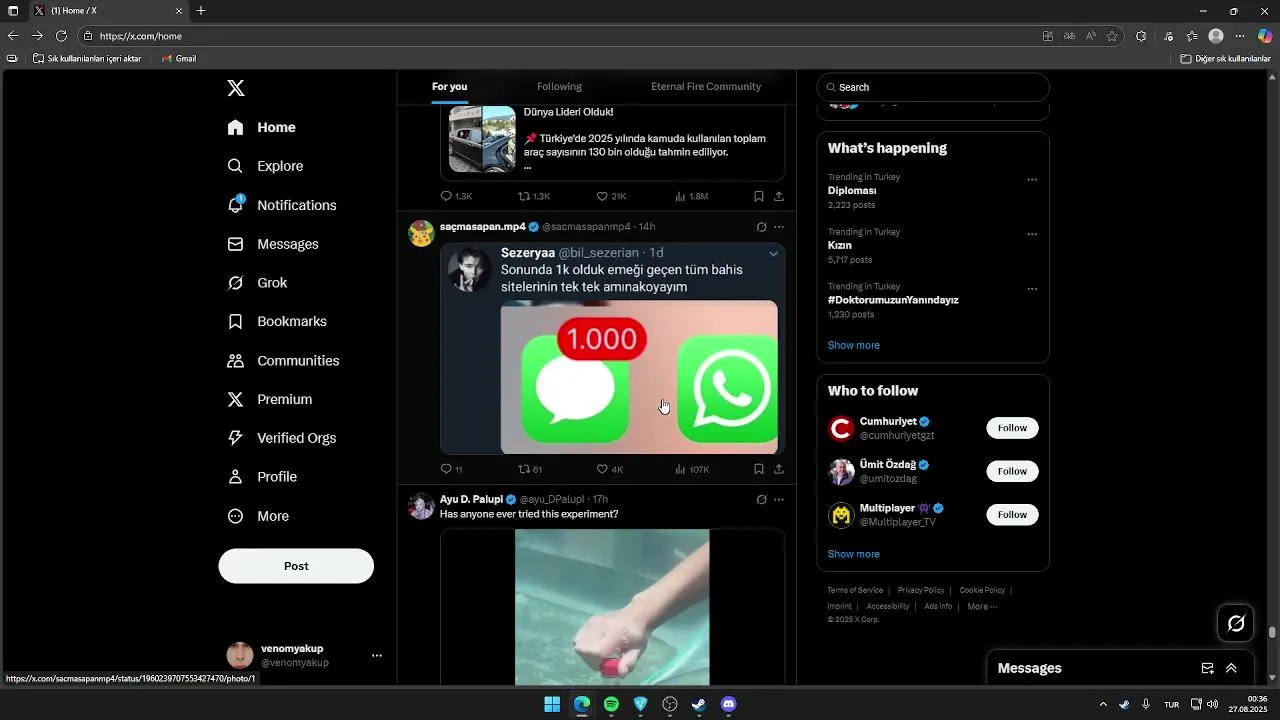The height and width of the screenshot is (720, 1280).
Task: Bookmark the post with 1.8M views
Action: pos(759,197)
